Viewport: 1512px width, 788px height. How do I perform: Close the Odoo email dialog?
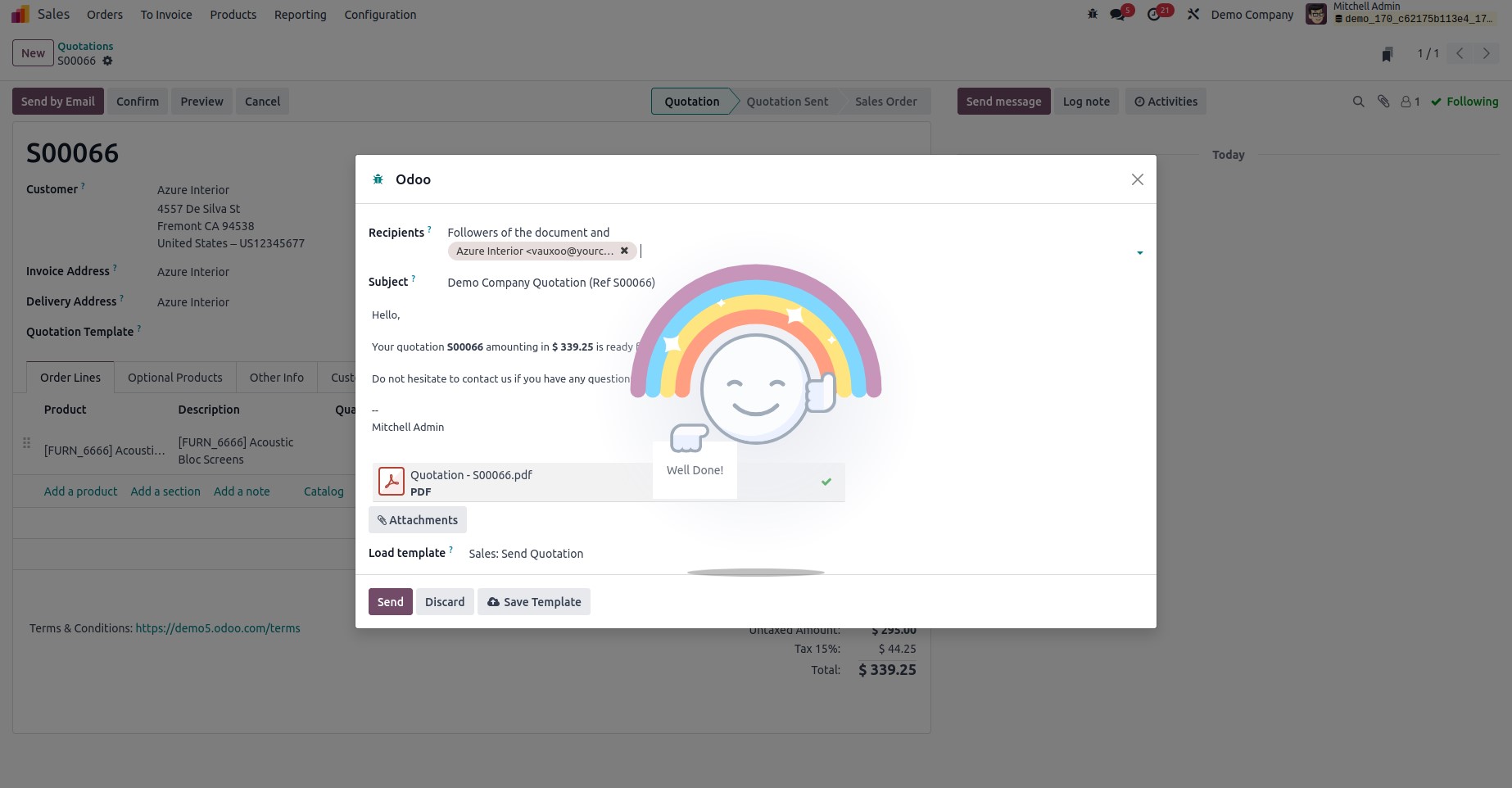pos(1138,179)
